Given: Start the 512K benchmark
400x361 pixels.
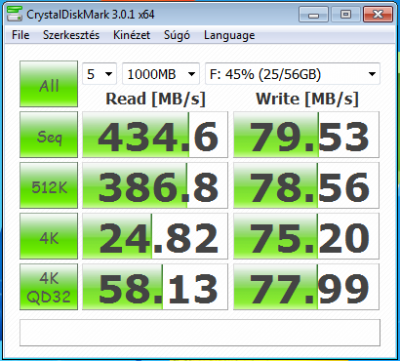Looking at the screenshot, I should click(x=49, y=185).
